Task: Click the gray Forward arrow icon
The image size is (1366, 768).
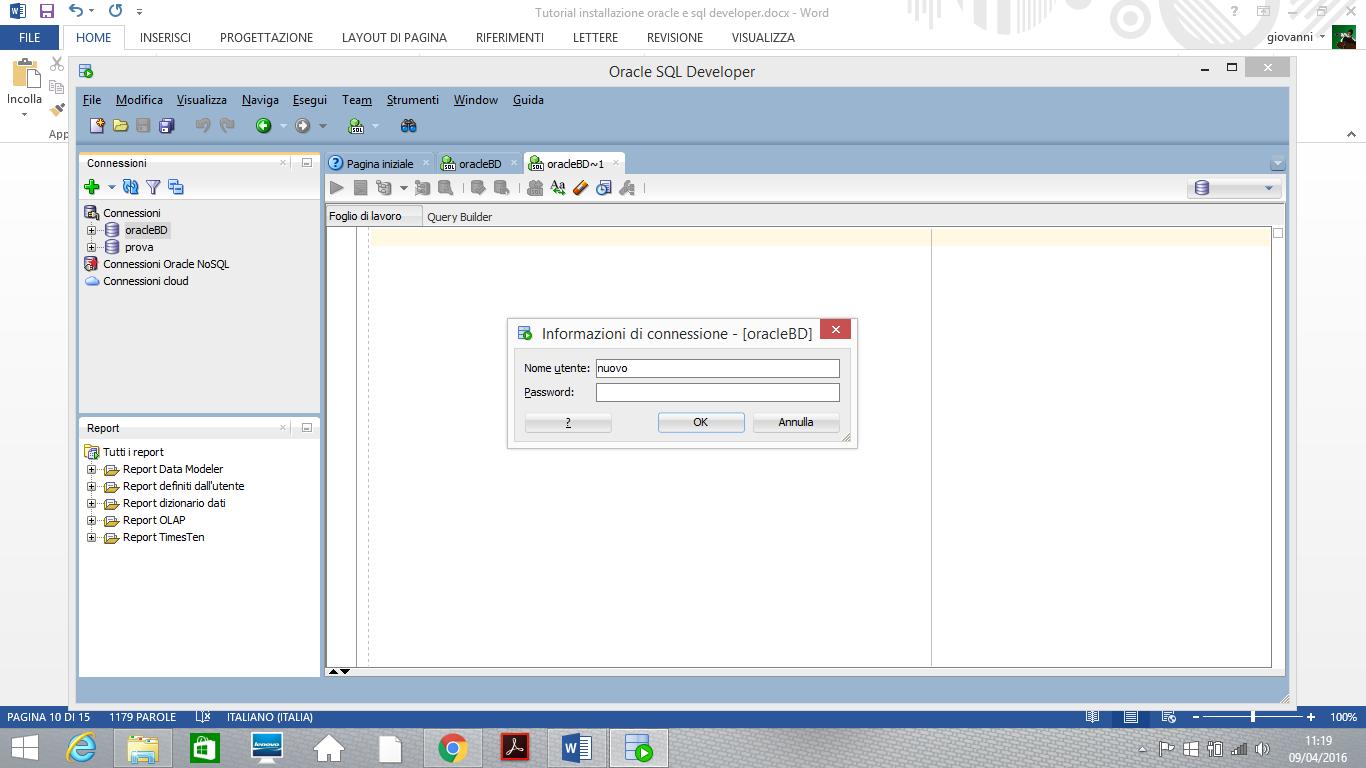Action: pyautogui.click(x=302, y=126)
